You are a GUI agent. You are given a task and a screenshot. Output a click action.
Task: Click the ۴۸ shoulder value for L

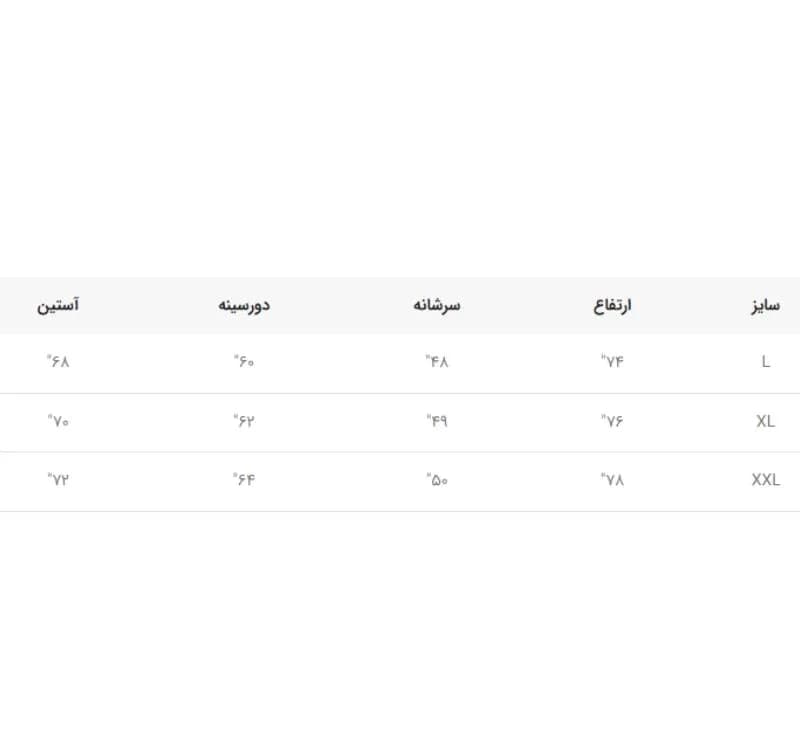point(437,361)
